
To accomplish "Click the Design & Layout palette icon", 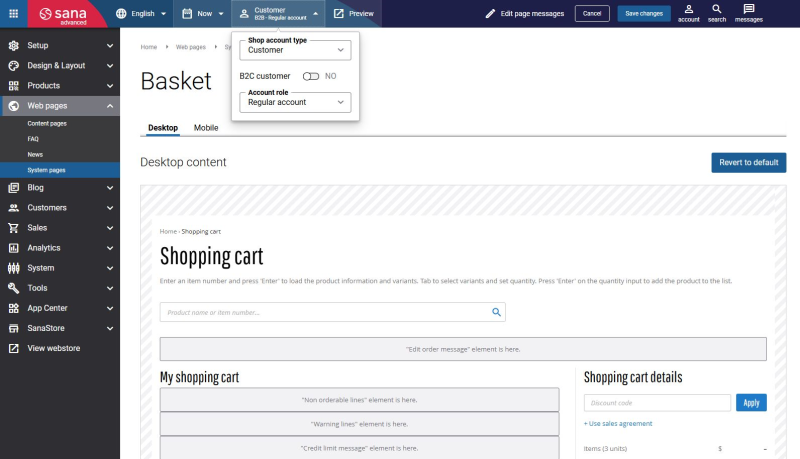I will [x=14, y=66].
